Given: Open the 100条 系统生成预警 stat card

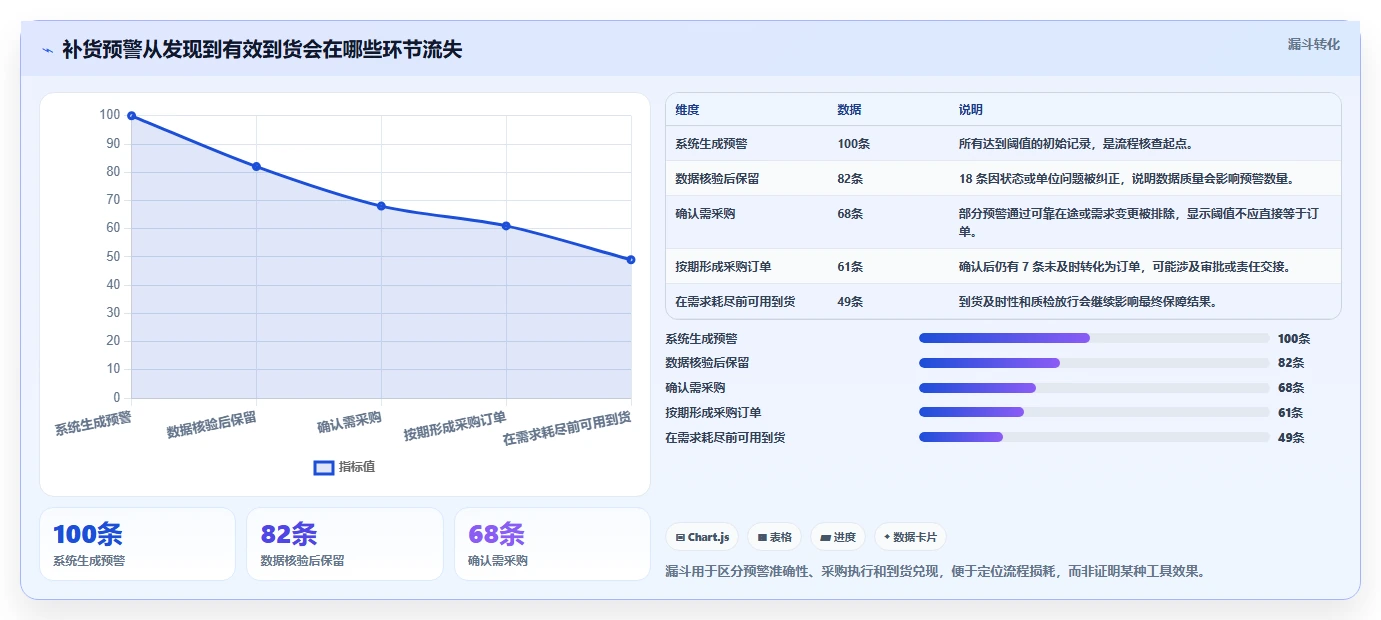Looking at the screenshot, I should click(137, 544).
